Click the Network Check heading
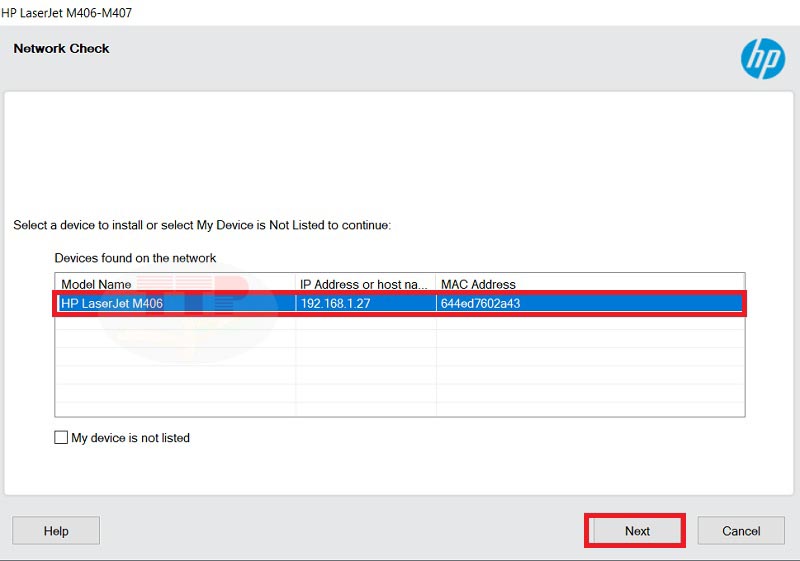This screenshot has height=561, width=800. point(62,48)
